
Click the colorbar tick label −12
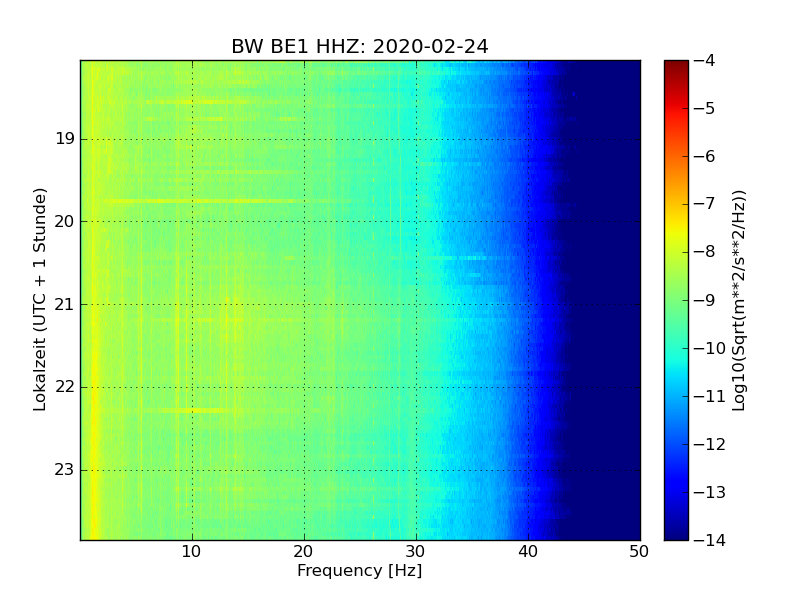[x=710, y=444]
